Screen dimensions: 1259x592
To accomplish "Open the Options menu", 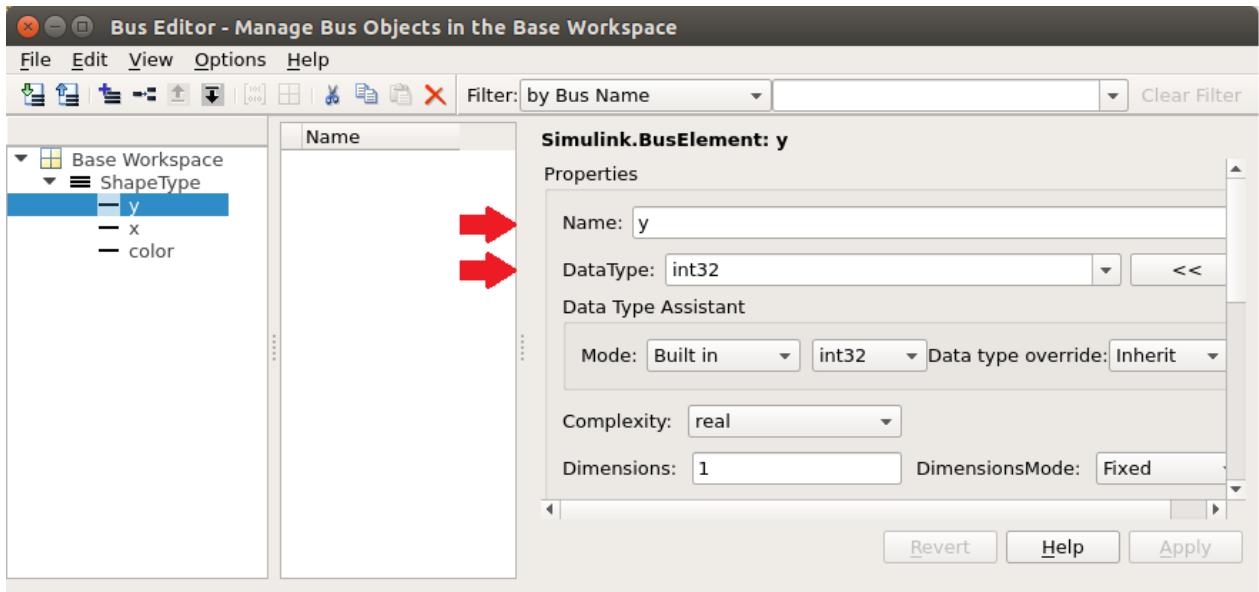I will [230, 59].
